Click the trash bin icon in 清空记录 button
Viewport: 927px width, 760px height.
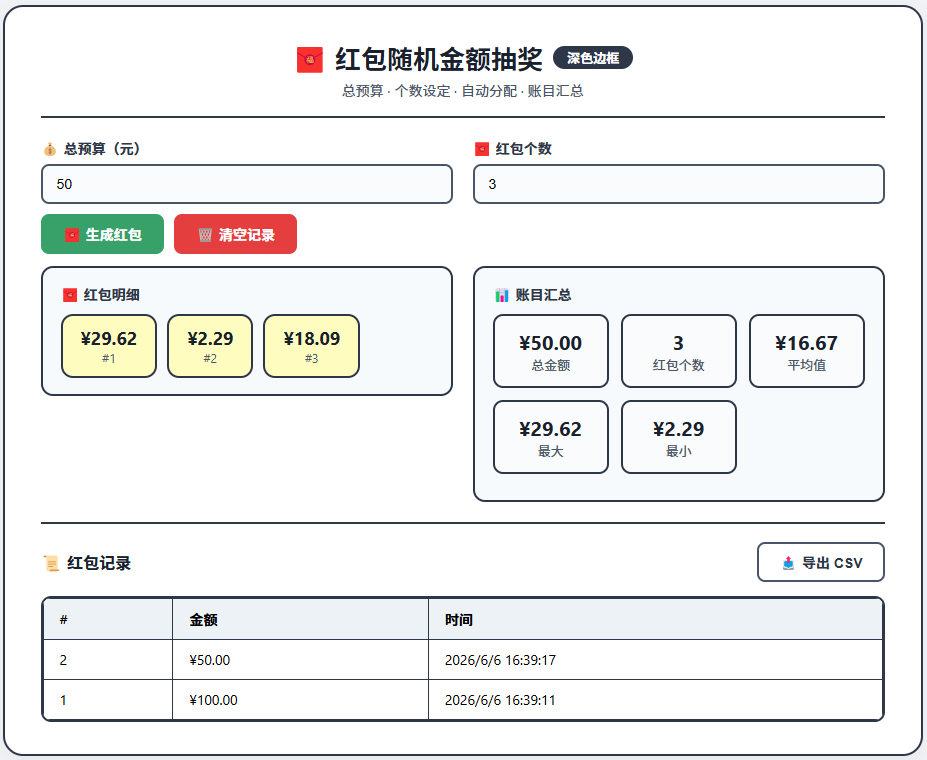205,235
